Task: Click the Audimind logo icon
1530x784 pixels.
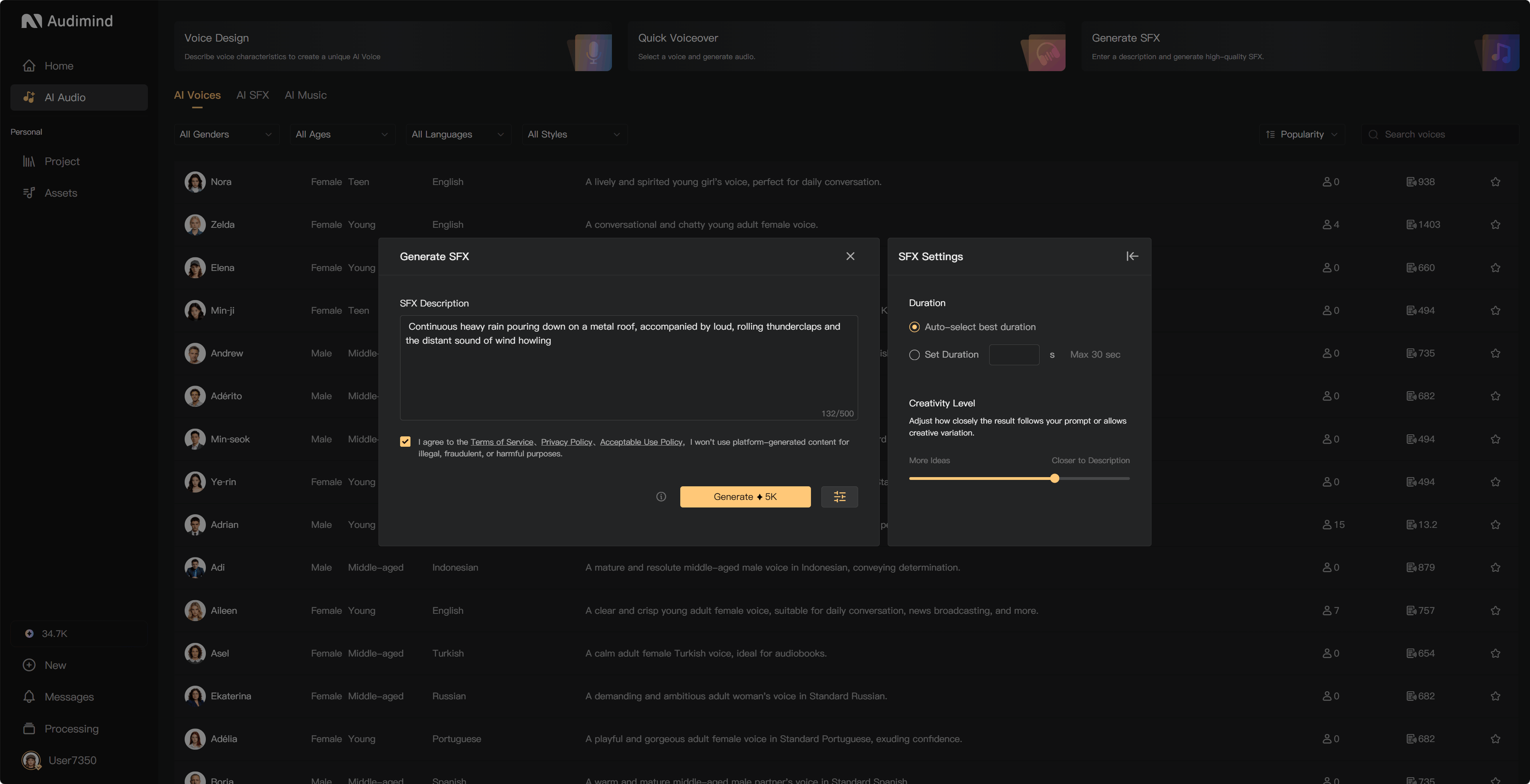Action: (x=32, y=22)
